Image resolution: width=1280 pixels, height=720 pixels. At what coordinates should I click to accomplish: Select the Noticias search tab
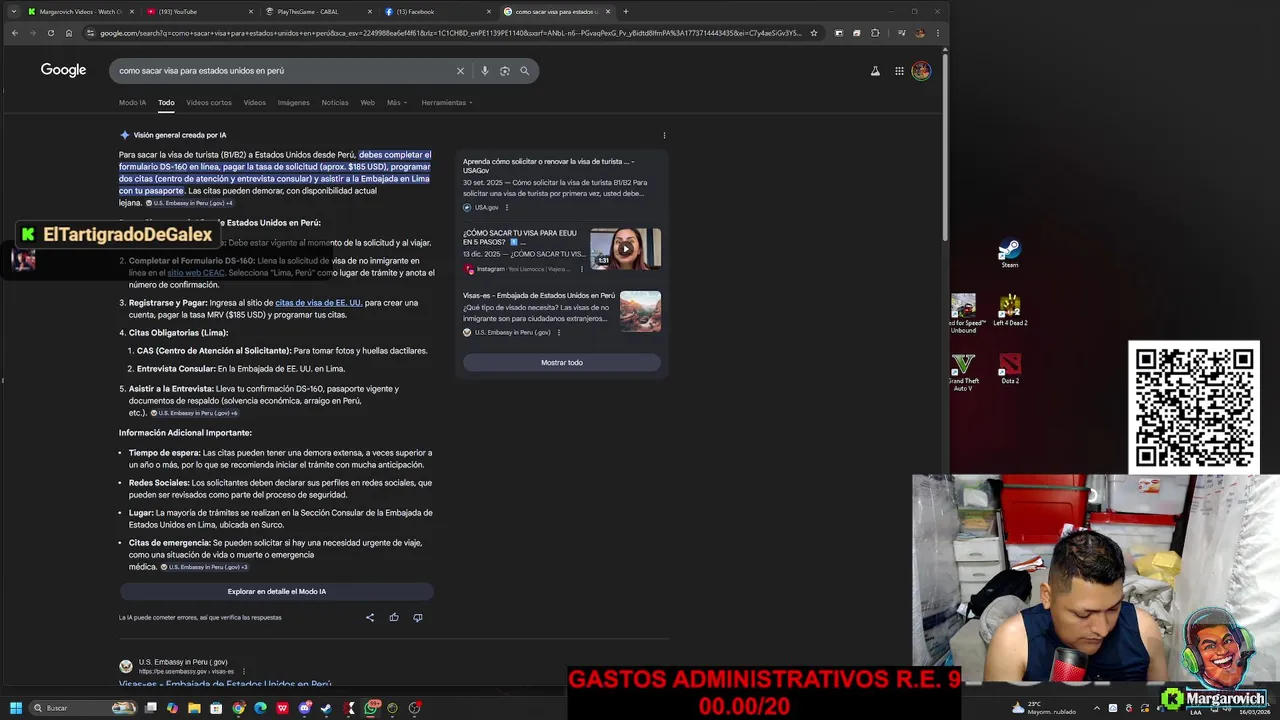click(335, 103)
